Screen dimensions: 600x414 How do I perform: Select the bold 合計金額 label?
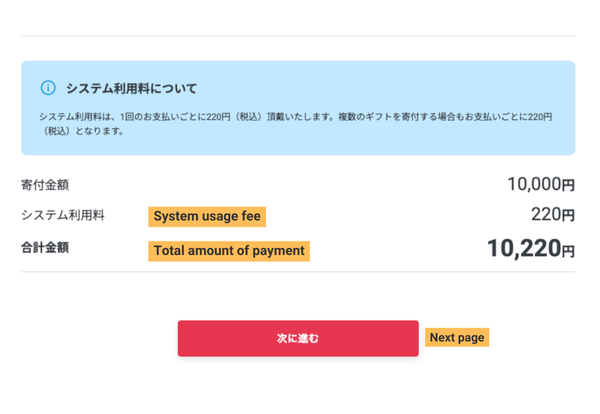coord(45,246)
